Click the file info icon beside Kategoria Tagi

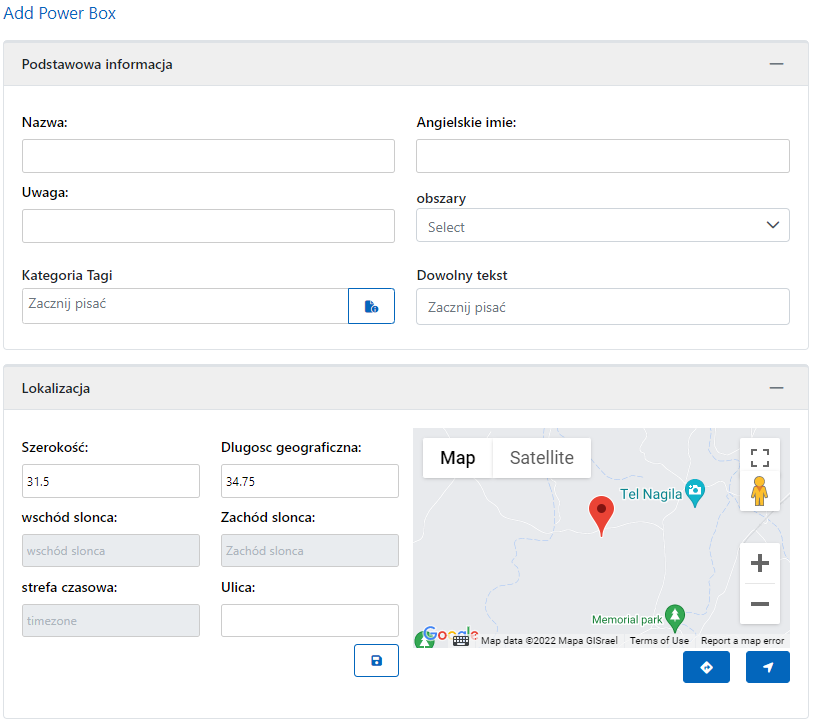point(371,306)
